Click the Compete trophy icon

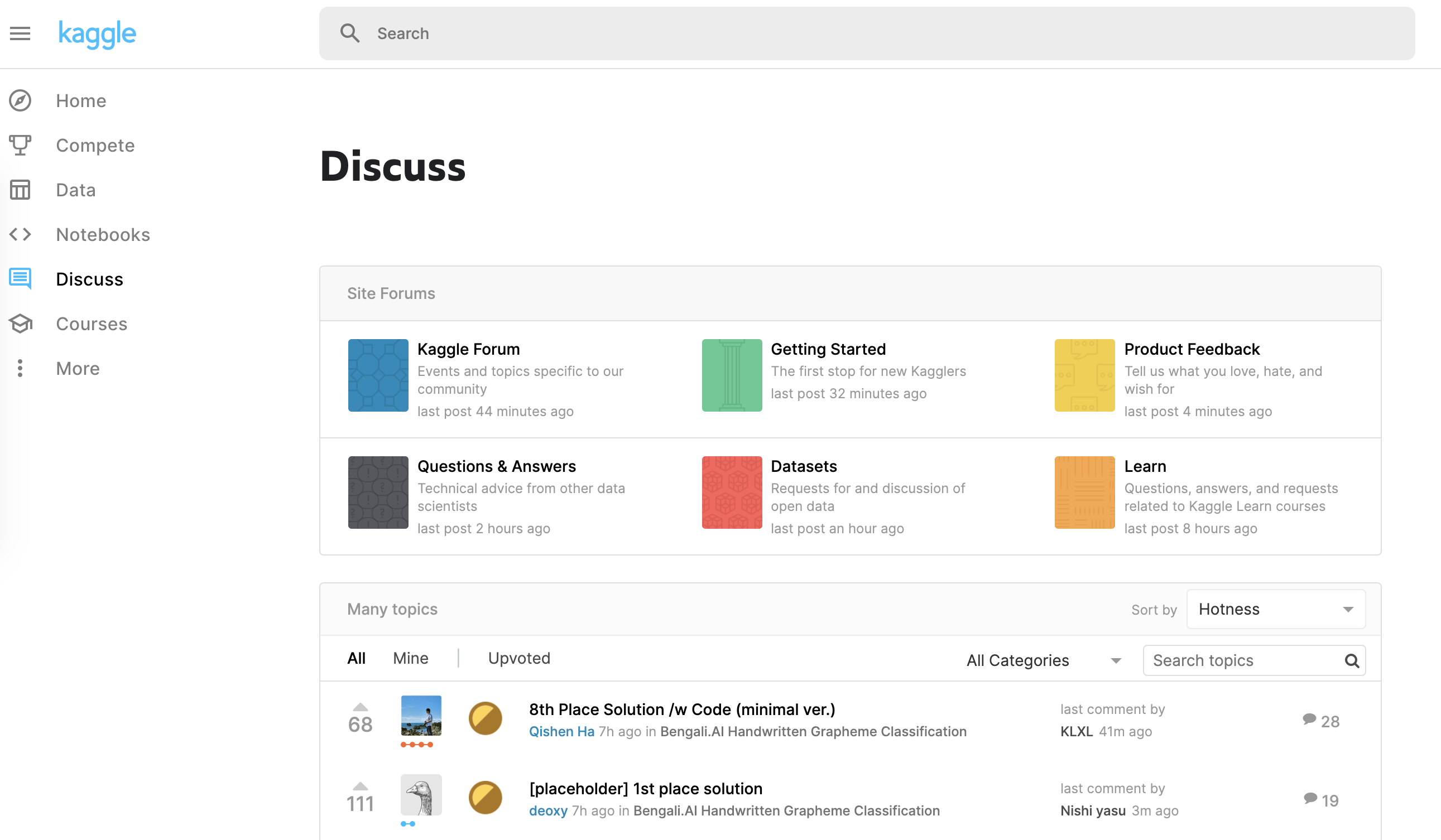tap(20, 145)
